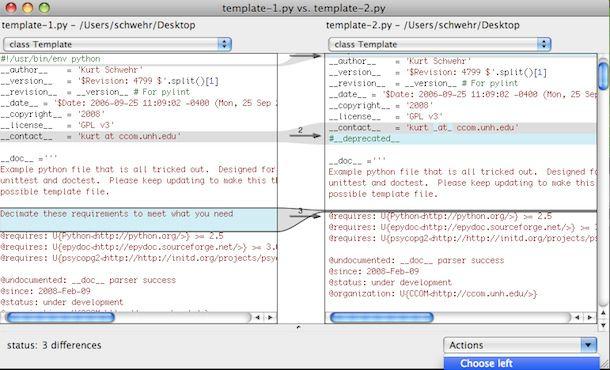610x370 pixels.
Task: Click right pane scroll-right arrow
Action: coord(590,317)
